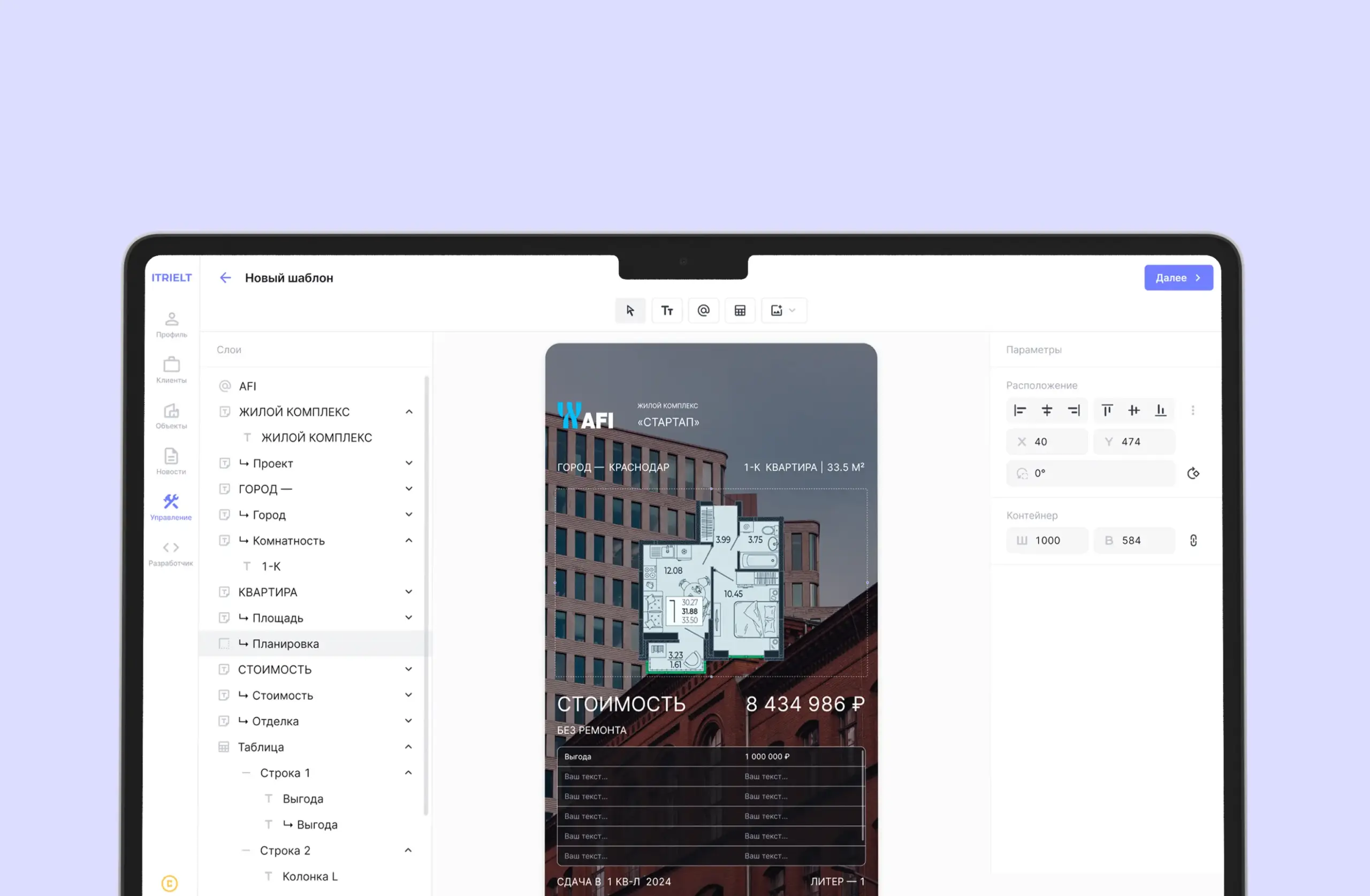
Task: Select the Колонка L layer
Action: point(315,877)
